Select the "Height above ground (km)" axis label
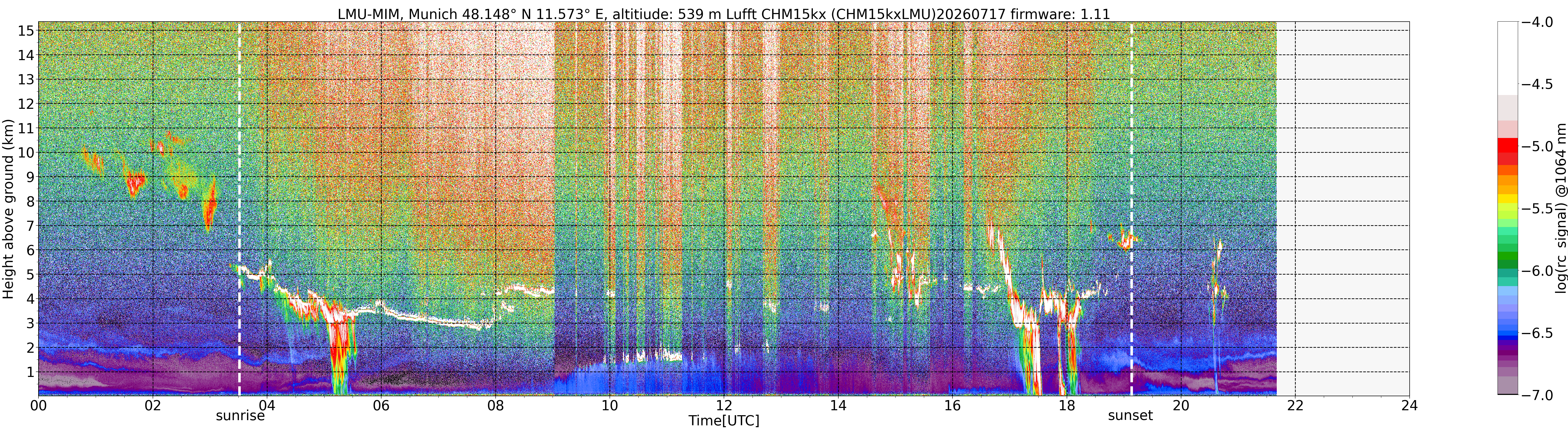1568x429 pixels. point(8,209)
